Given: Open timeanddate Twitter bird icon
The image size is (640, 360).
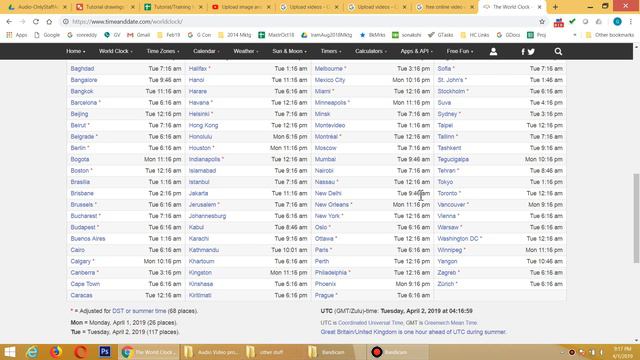Looking at the screenshot, I should click(x=531, y=51).
